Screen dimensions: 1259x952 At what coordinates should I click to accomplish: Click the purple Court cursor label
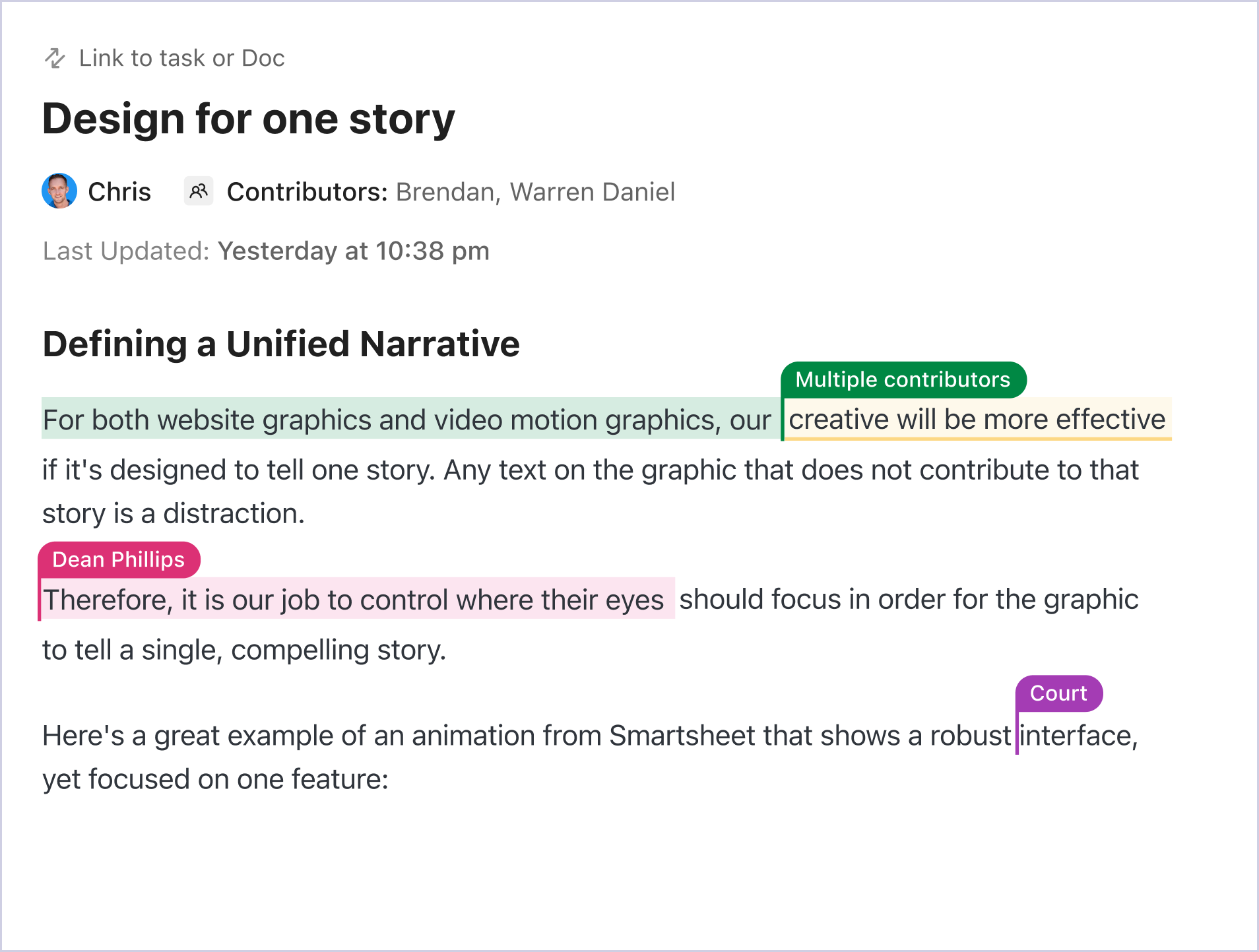pos(1058,693)
